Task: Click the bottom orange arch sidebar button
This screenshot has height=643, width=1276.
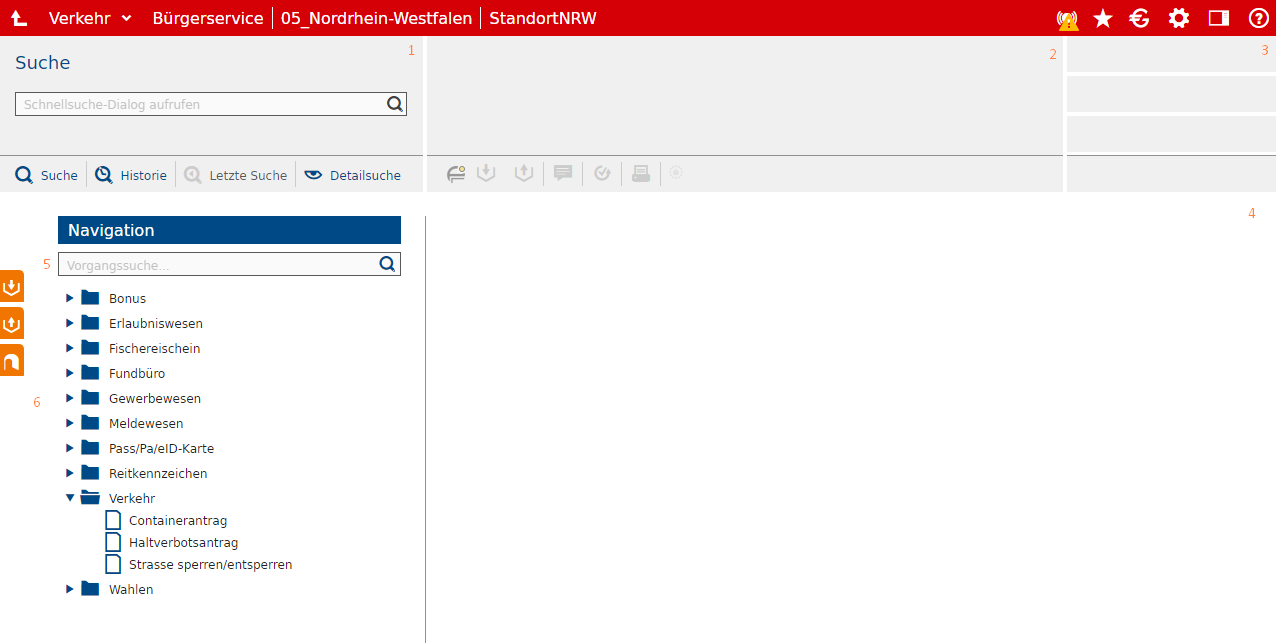Action: pyautogui.click(x=12, y=361)
